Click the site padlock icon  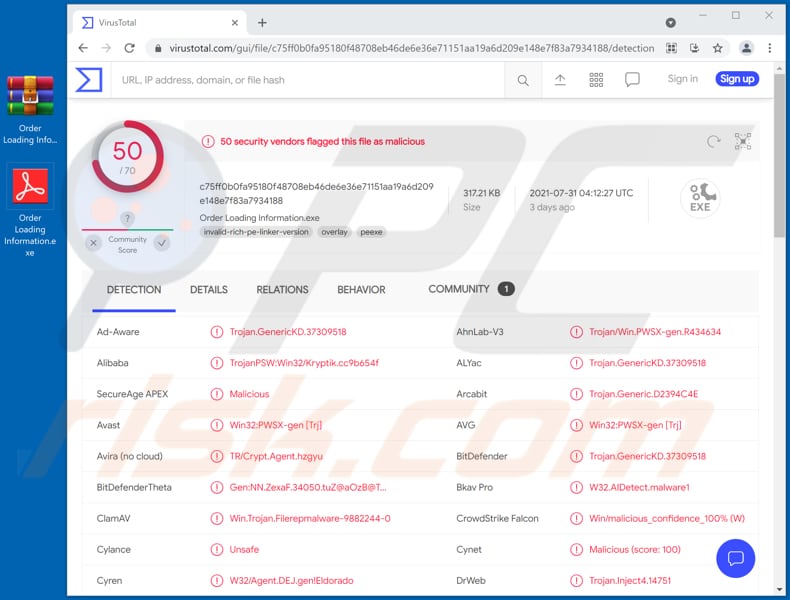point(158,48)
